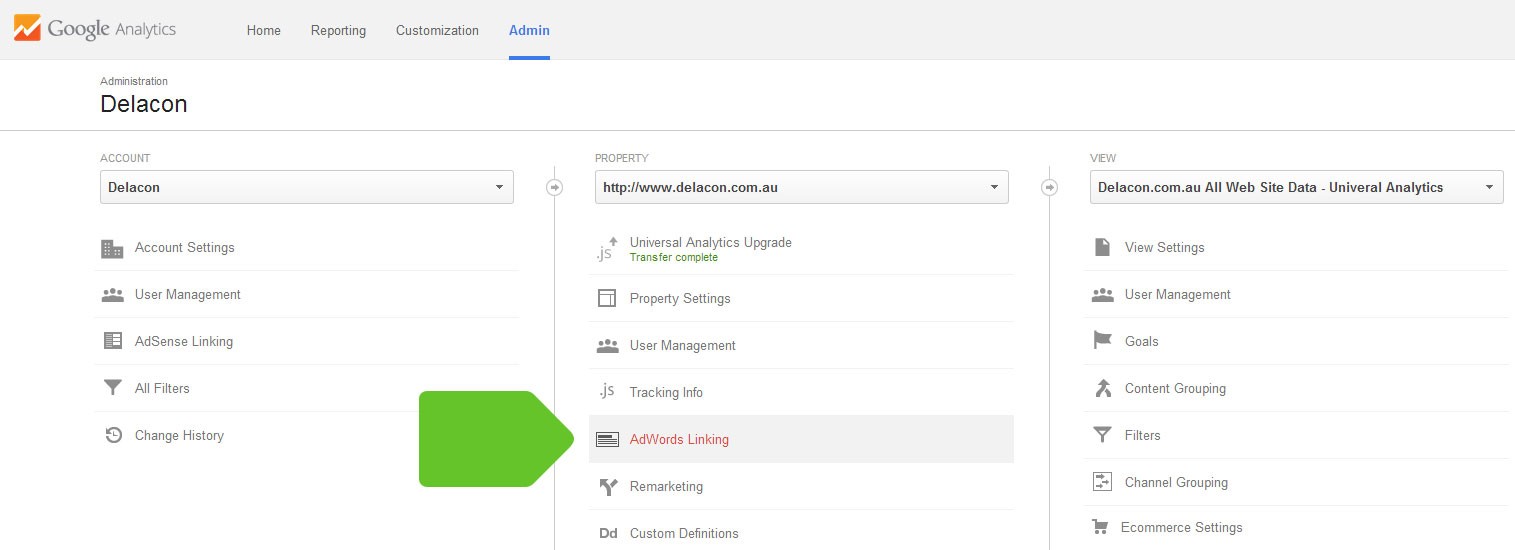This screenshot has width=1515, height=550.
Task: Click the Google Analytics logo
Action: [x=95, y=29]
